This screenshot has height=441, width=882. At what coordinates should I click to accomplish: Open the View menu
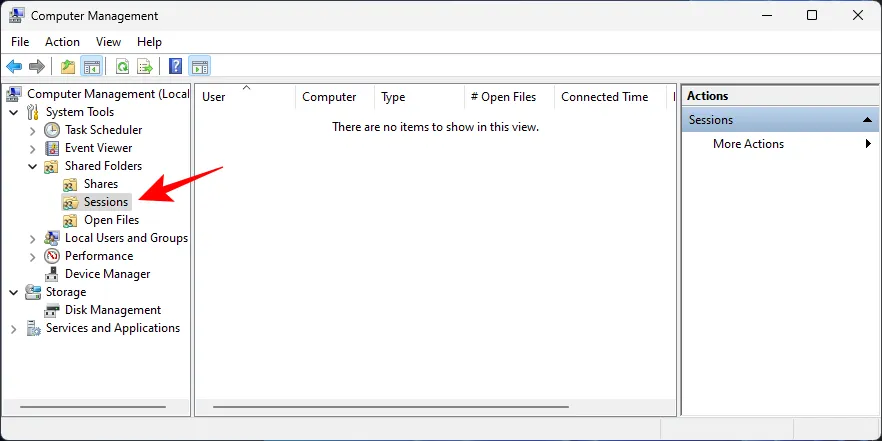click(108, 42)
